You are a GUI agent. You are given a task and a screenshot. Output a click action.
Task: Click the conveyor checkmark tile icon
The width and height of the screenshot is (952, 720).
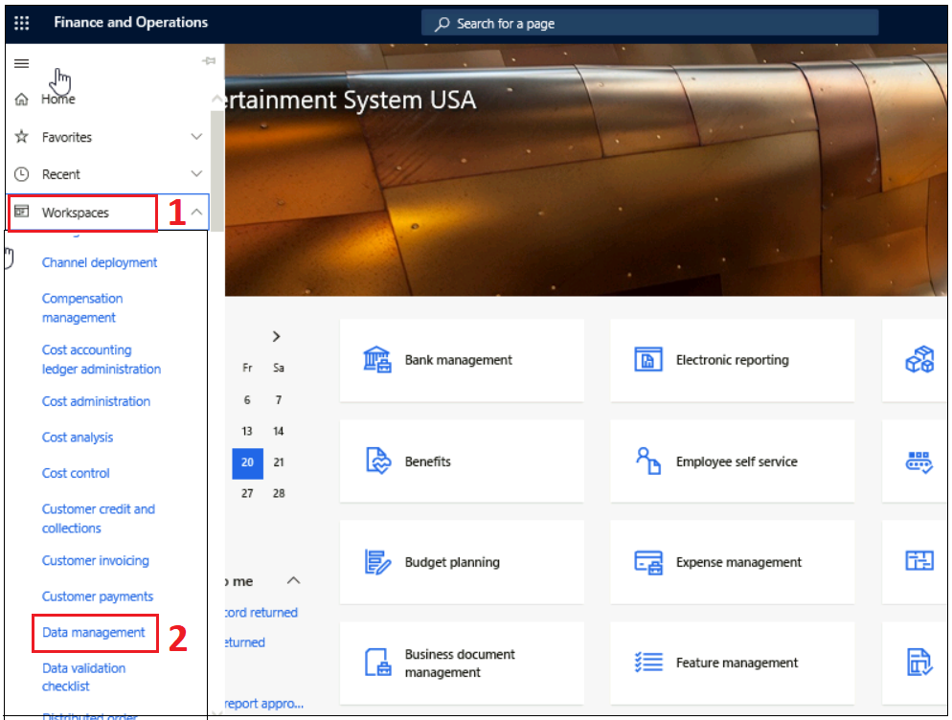919,462
